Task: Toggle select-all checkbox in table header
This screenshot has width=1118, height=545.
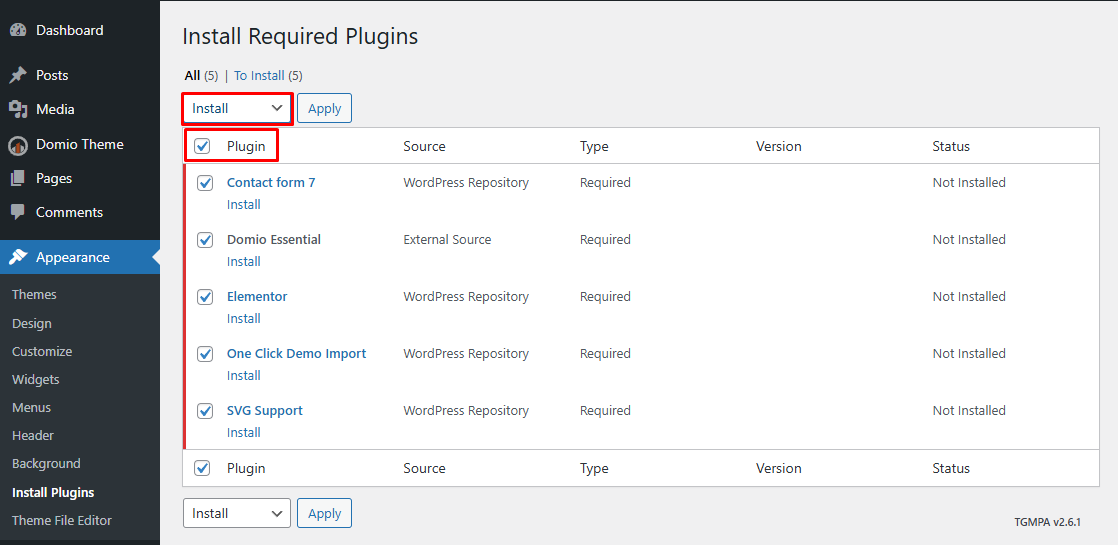Action: (202, 146)
